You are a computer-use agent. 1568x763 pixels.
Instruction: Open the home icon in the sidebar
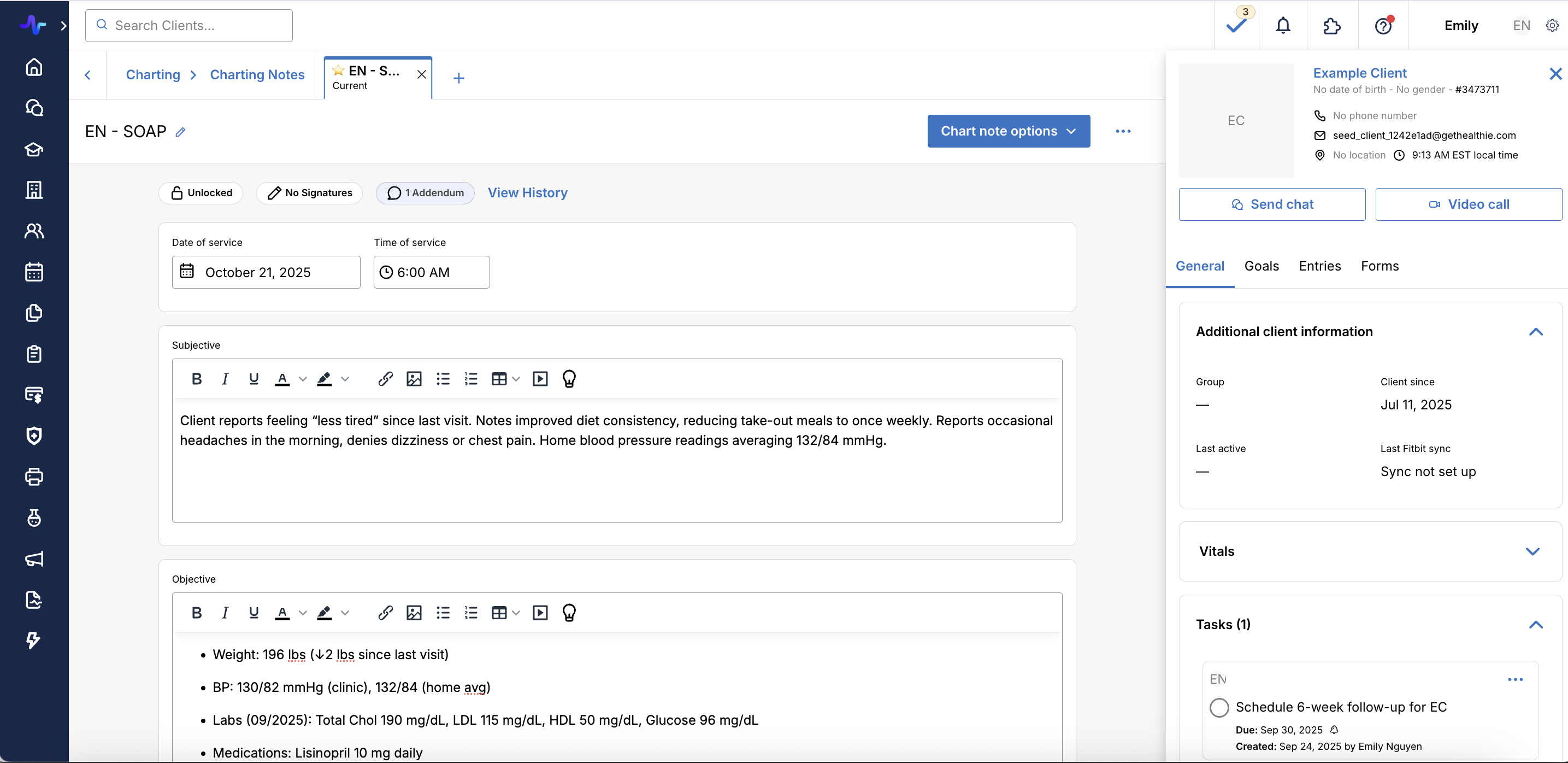click(x=34, y=66)
